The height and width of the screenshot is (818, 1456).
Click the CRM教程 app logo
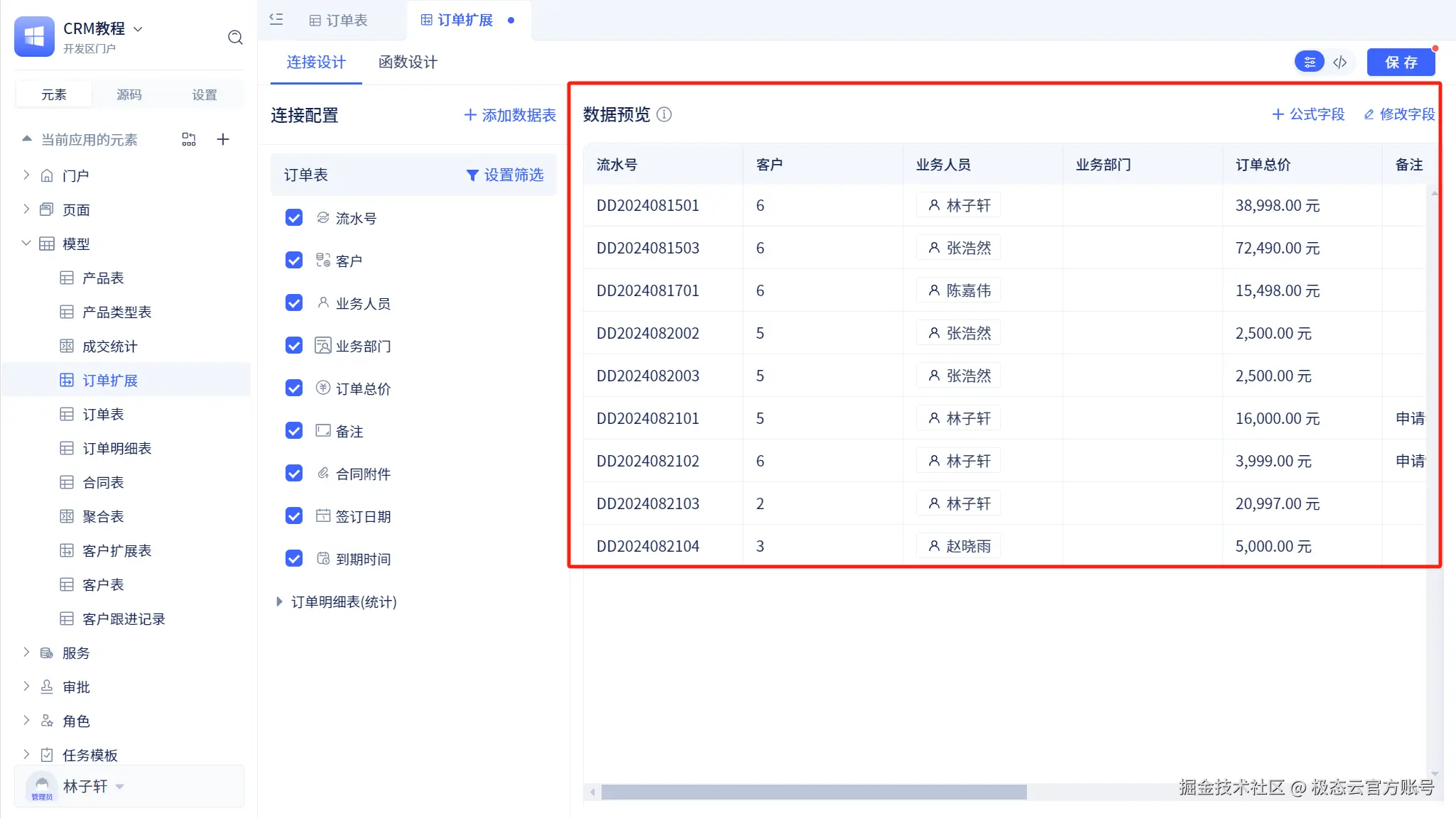point(34,36)
